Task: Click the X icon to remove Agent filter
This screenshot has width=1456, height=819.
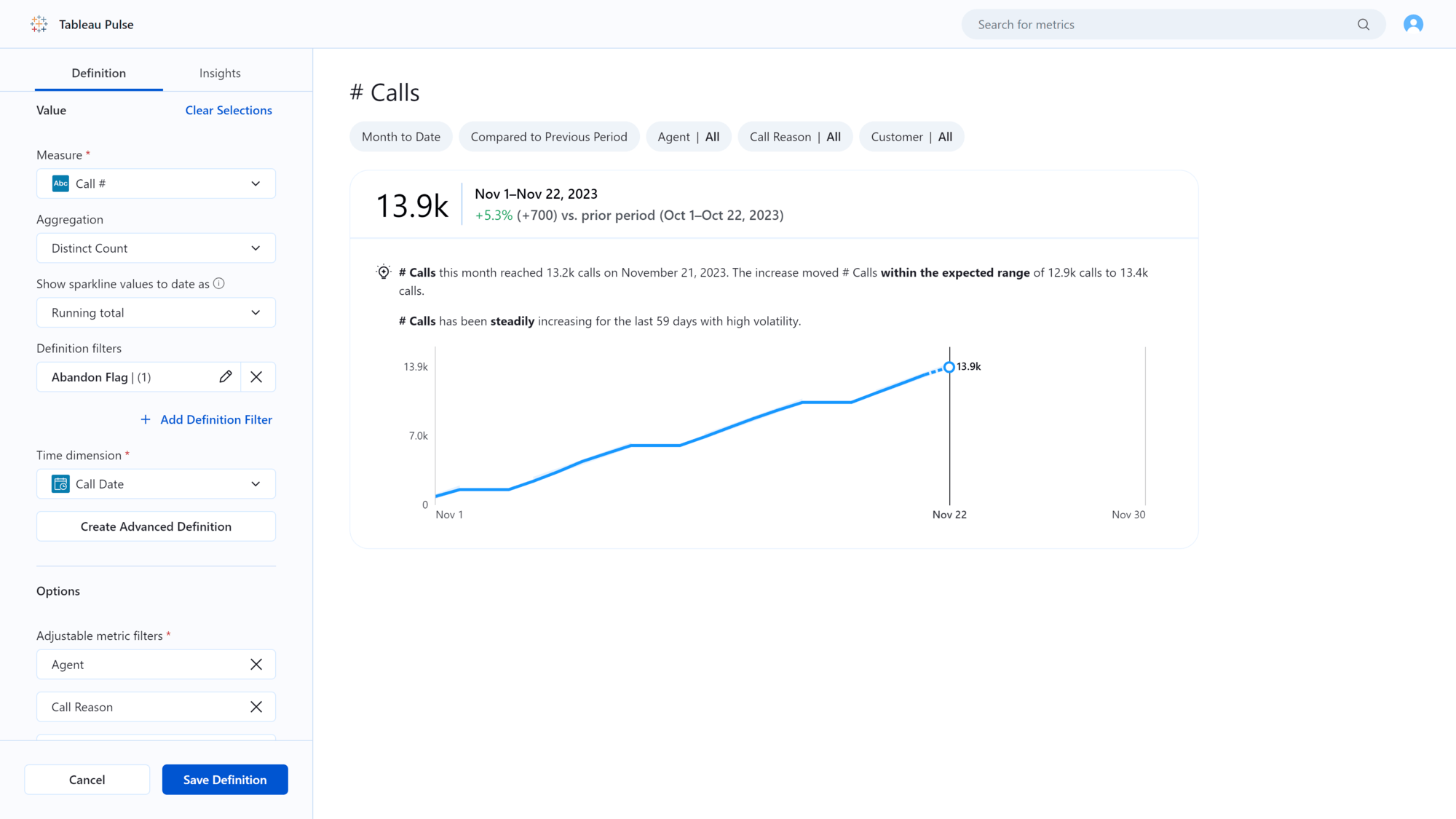Action: (x=255, y=664)
